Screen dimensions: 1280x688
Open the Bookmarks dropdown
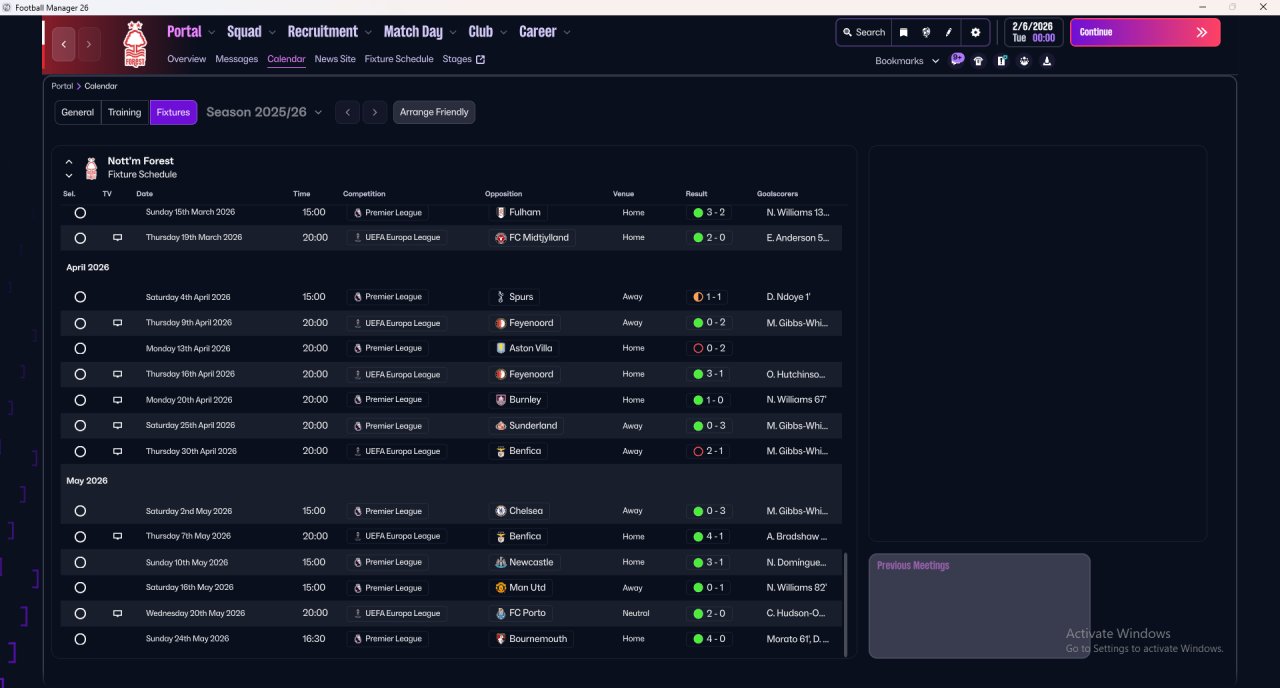pos(907,61)
